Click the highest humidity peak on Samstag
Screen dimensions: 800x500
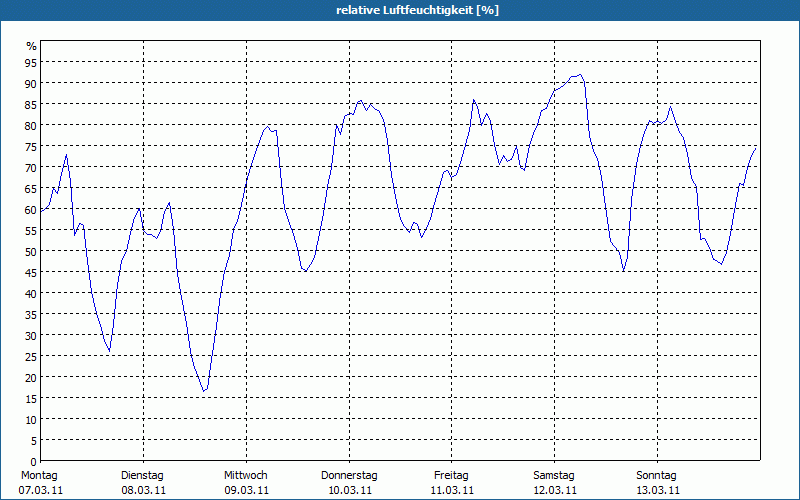tap(580, 75)
